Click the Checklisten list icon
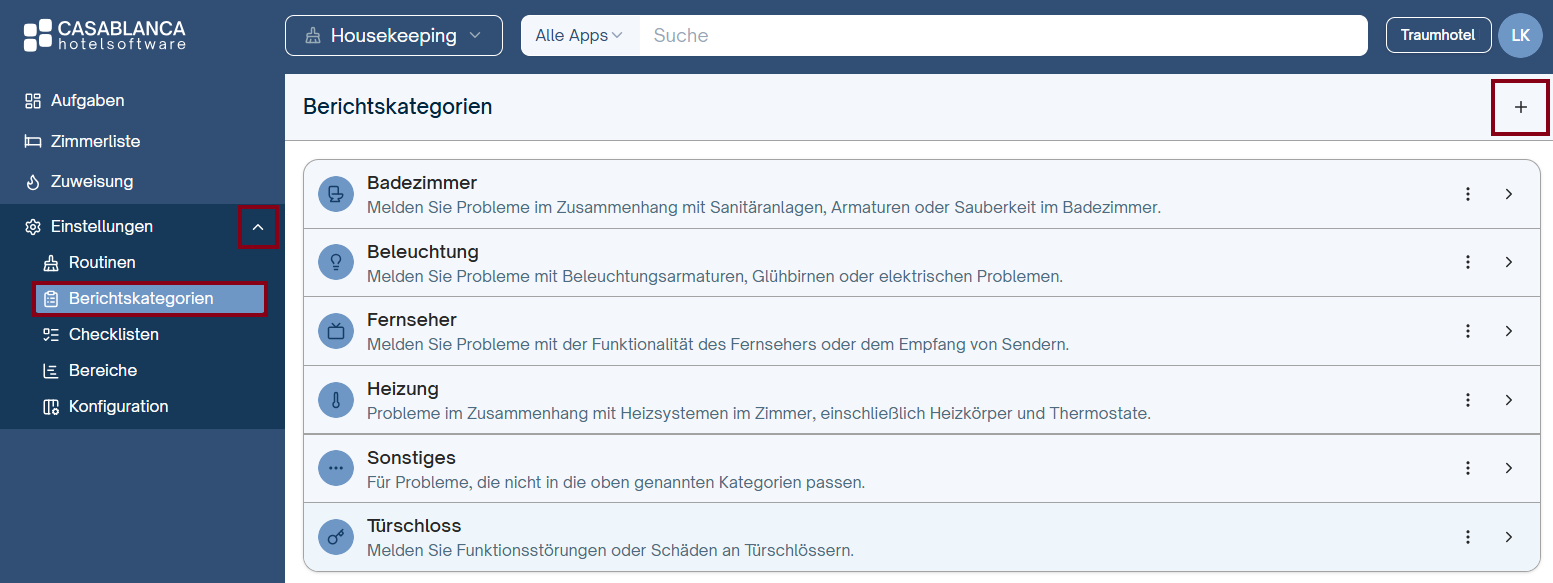1553x583 pixels. coord(51,335)
